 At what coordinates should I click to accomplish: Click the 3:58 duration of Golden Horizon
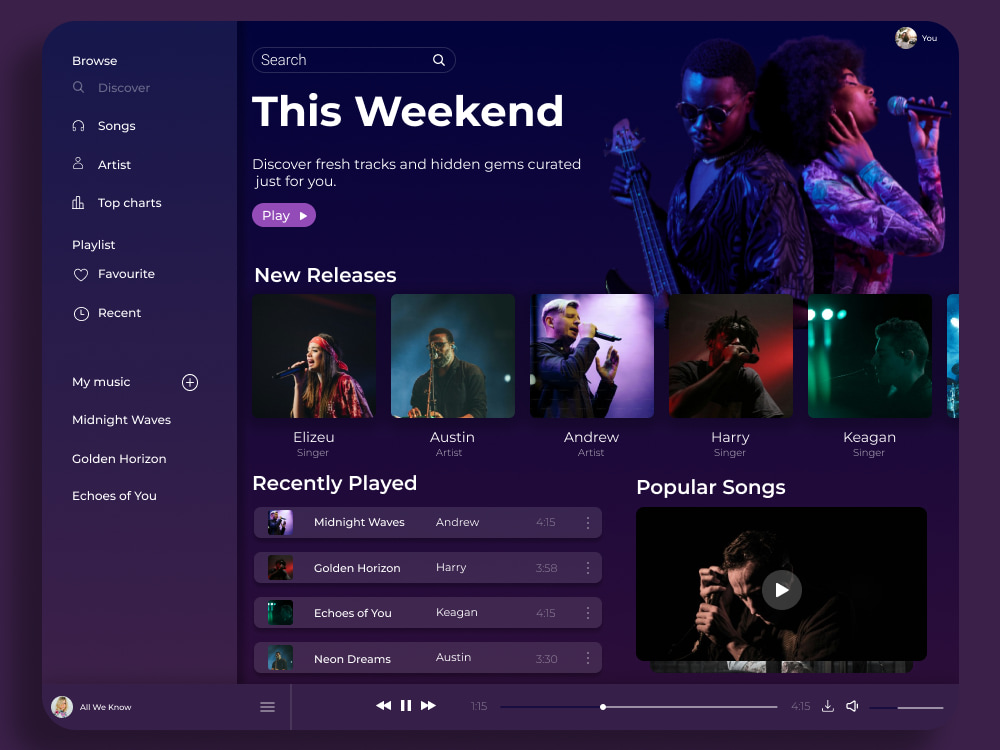click(547, 568)
